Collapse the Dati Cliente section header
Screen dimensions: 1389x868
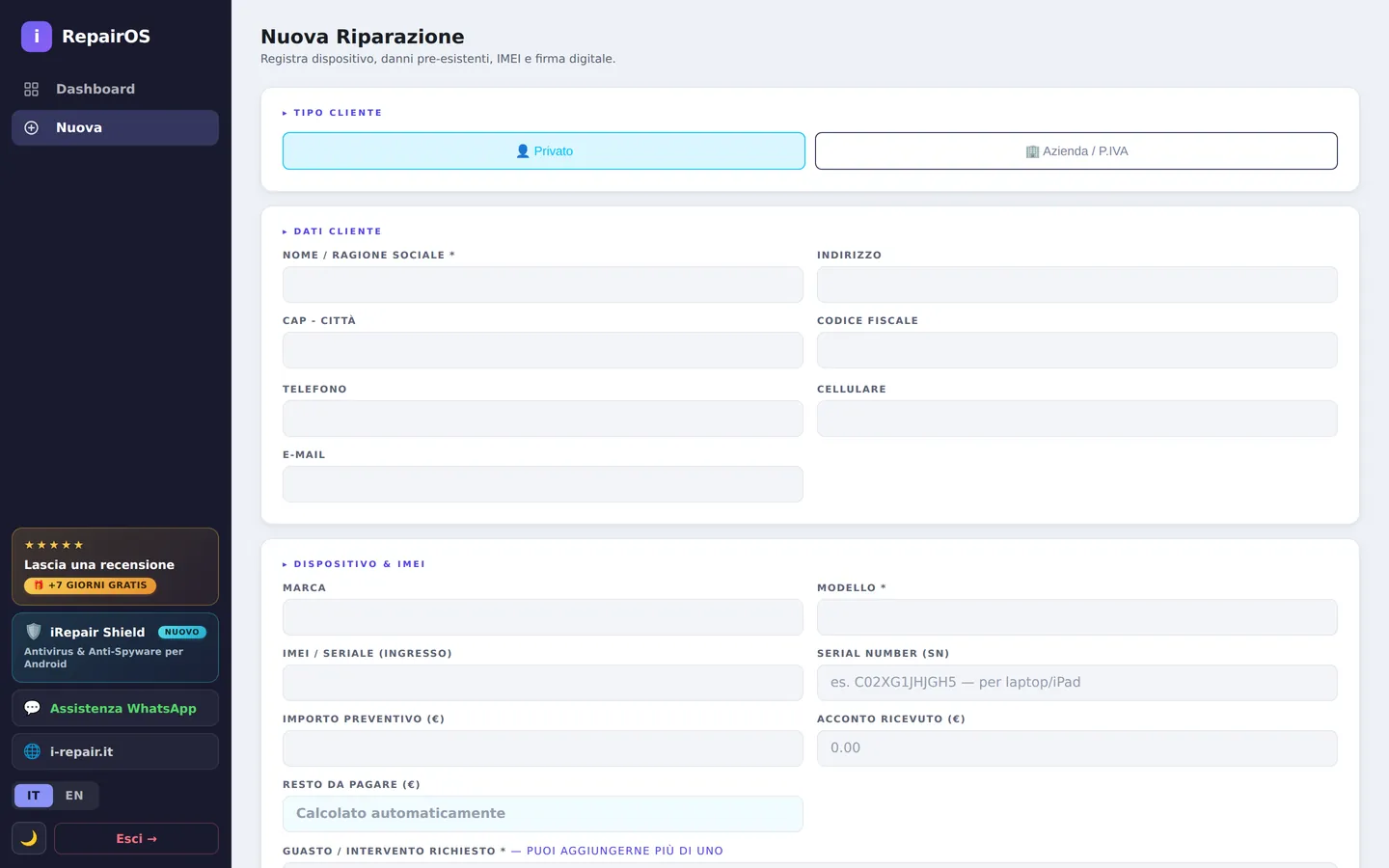(x=333, y=231)
